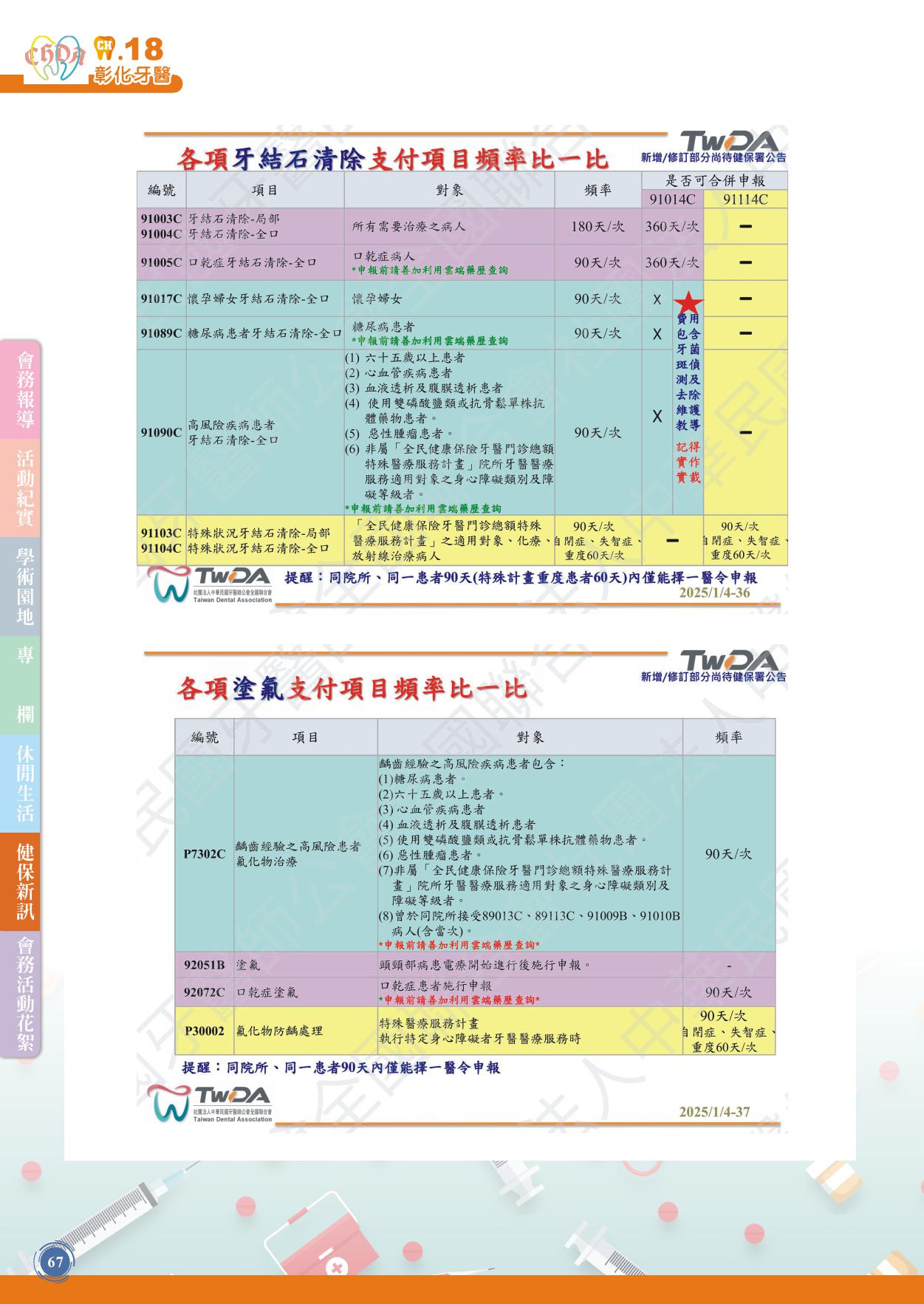Click 特殊狀況牙結石清除-局部 item text
The image size is (924, 1304).
click(x=259, y=533)
